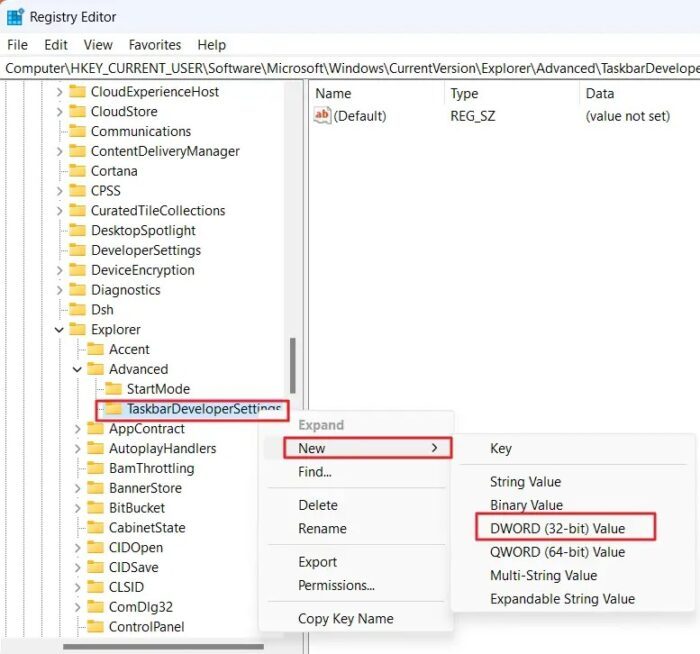This screenshot has height=654, width=700.
Task: Click the DeviceEncryption folder icon
Action: pyautogui.click(x=77, y=270)
